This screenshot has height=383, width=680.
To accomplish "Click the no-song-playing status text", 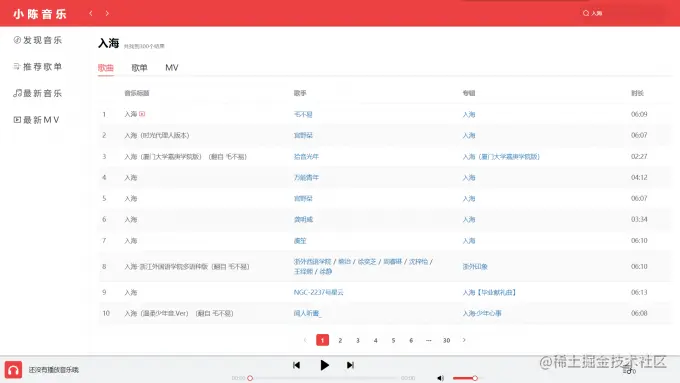I will coord(54,370).
